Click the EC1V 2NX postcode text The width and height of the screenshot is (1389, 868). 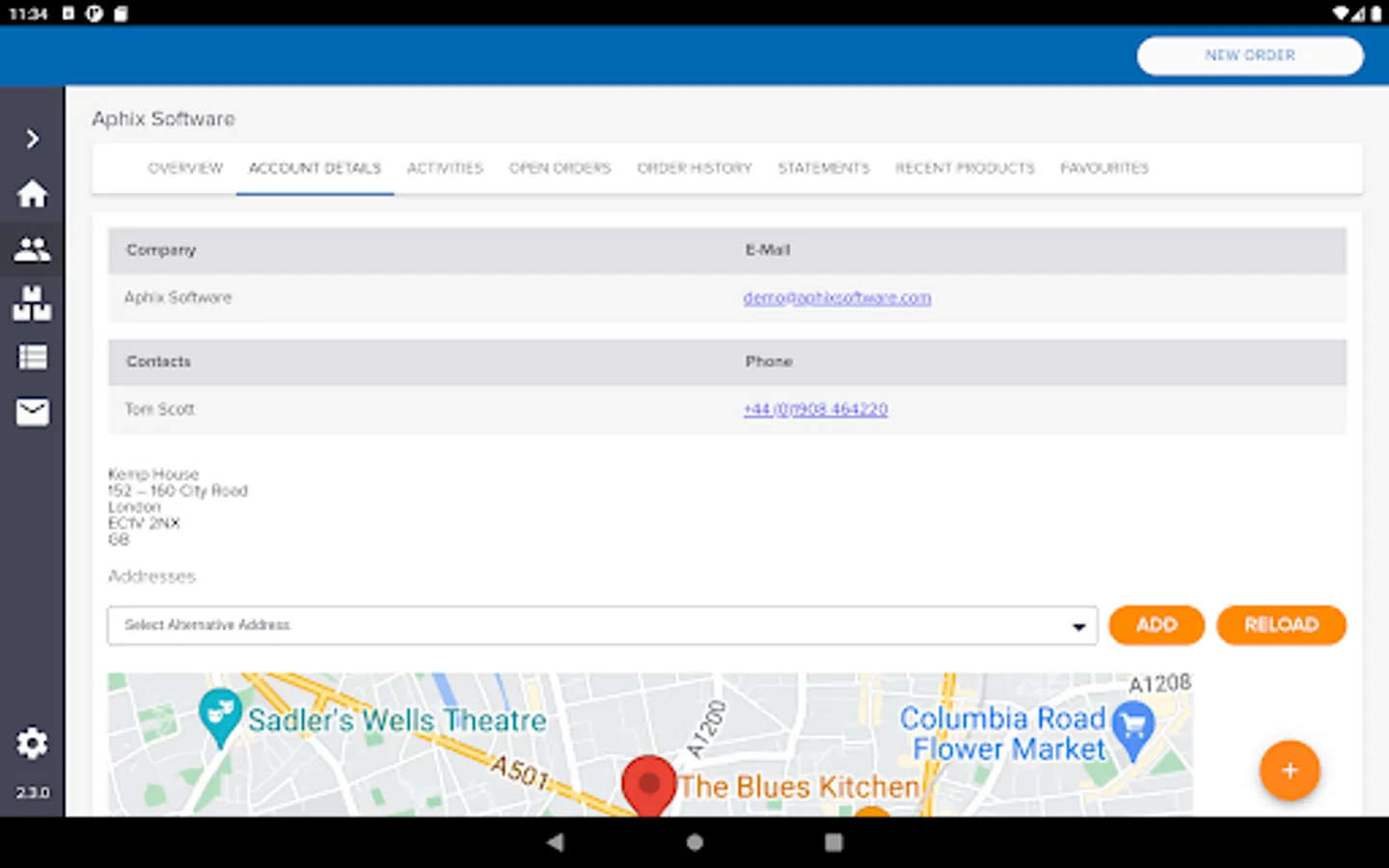(144, 523)
